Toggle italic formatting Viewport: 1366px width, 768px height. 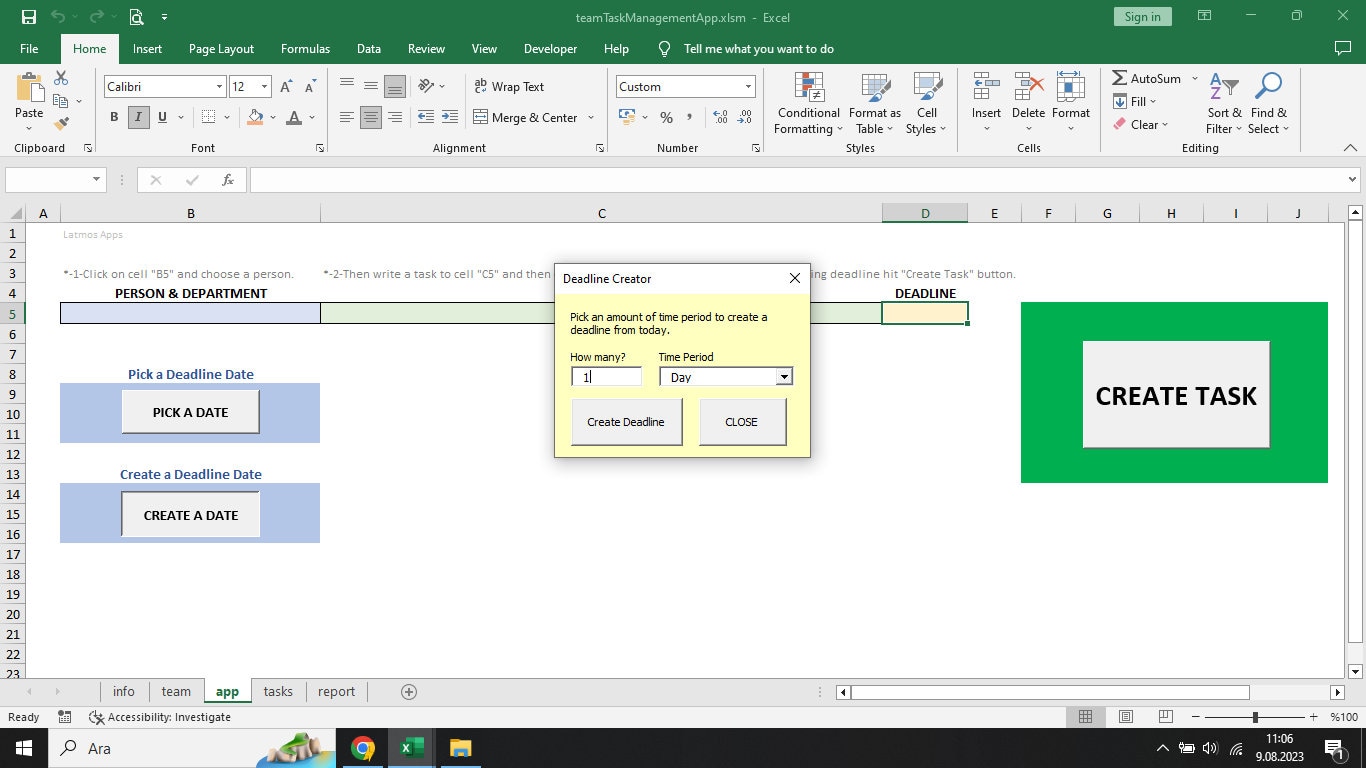(x=137, y=117)
